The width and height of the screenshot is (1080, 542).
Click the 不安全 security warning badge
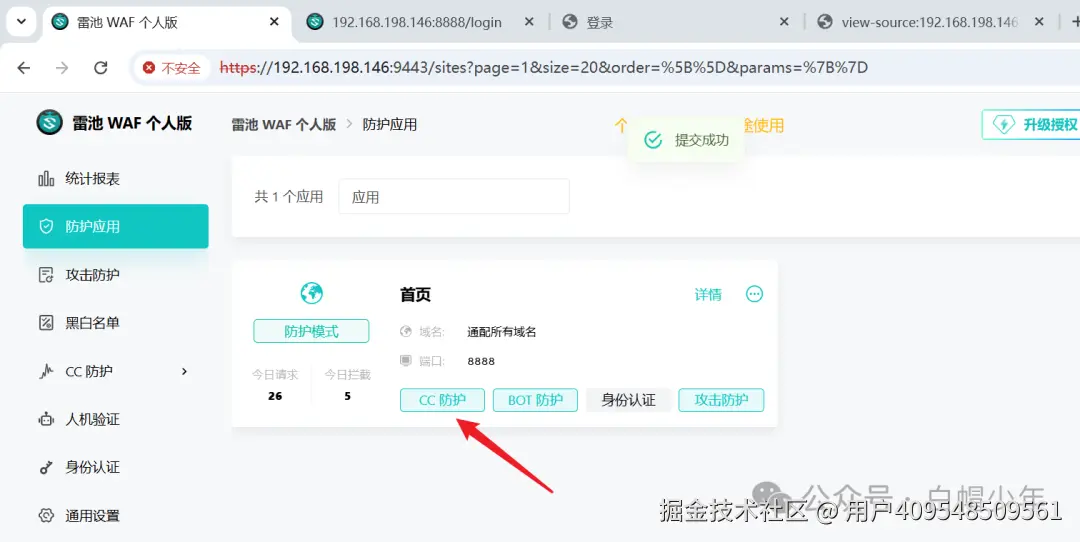(x=172, y=67)
